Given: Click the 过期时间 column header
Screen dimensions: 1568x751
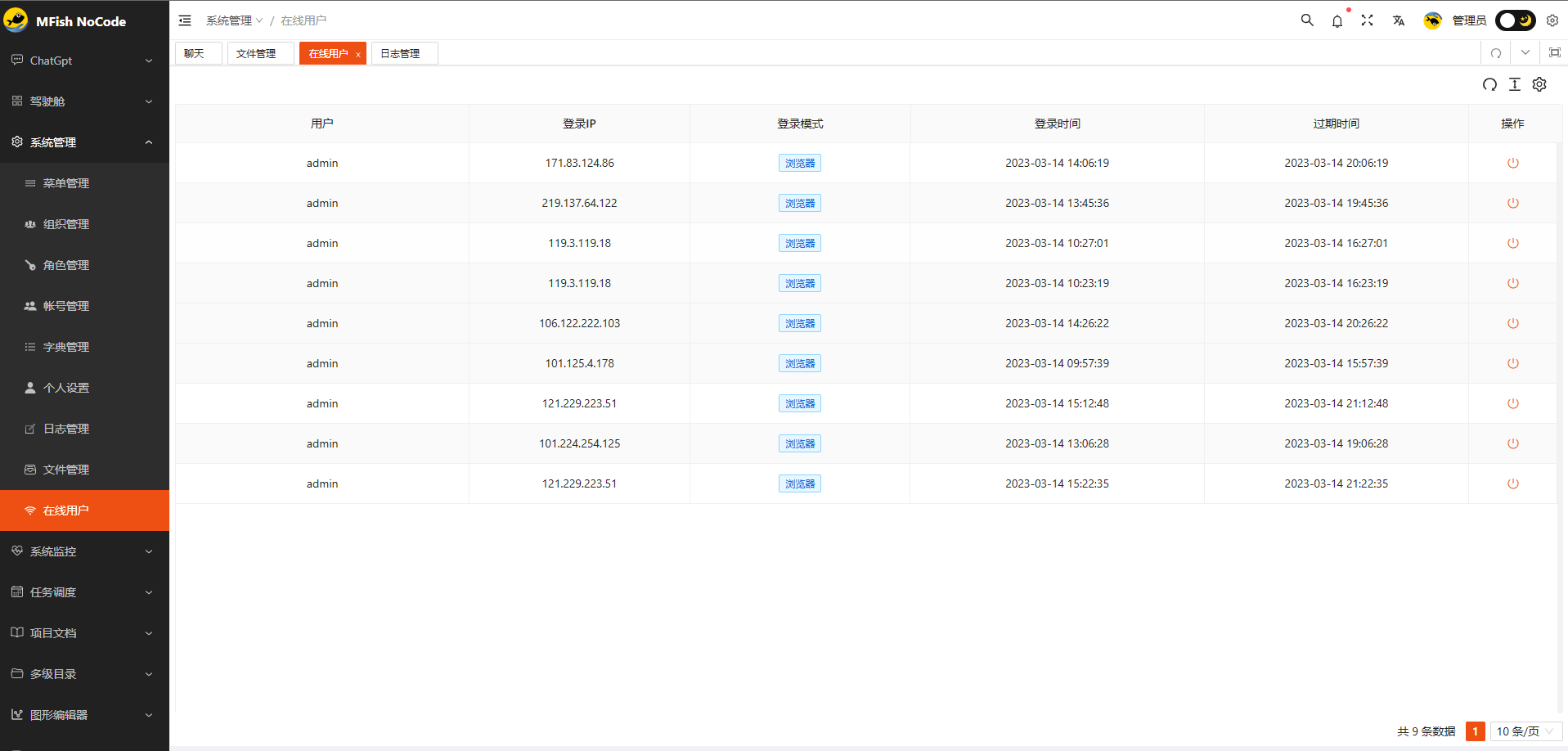Looking at the screenshot, I should click(x=1336, y=124).
